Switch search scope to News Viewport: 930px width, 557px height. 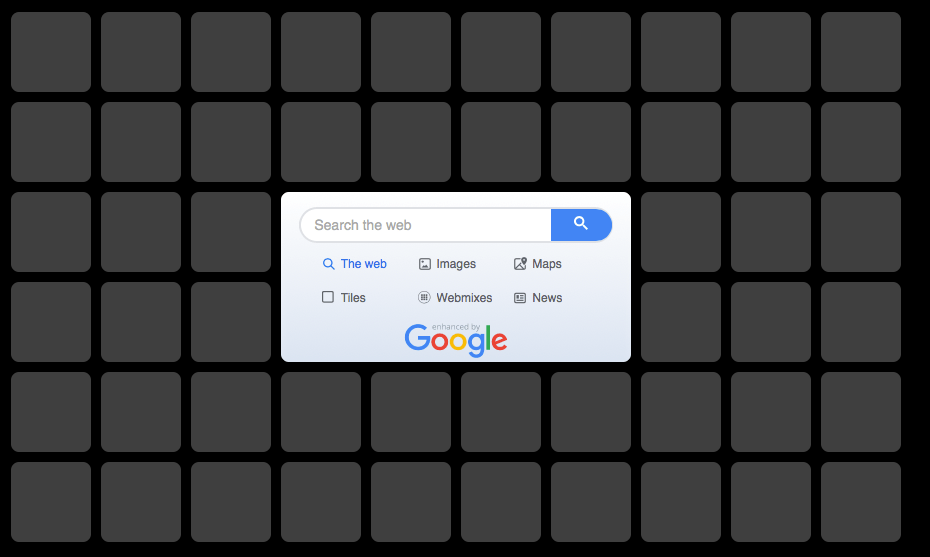pos(547,298)
